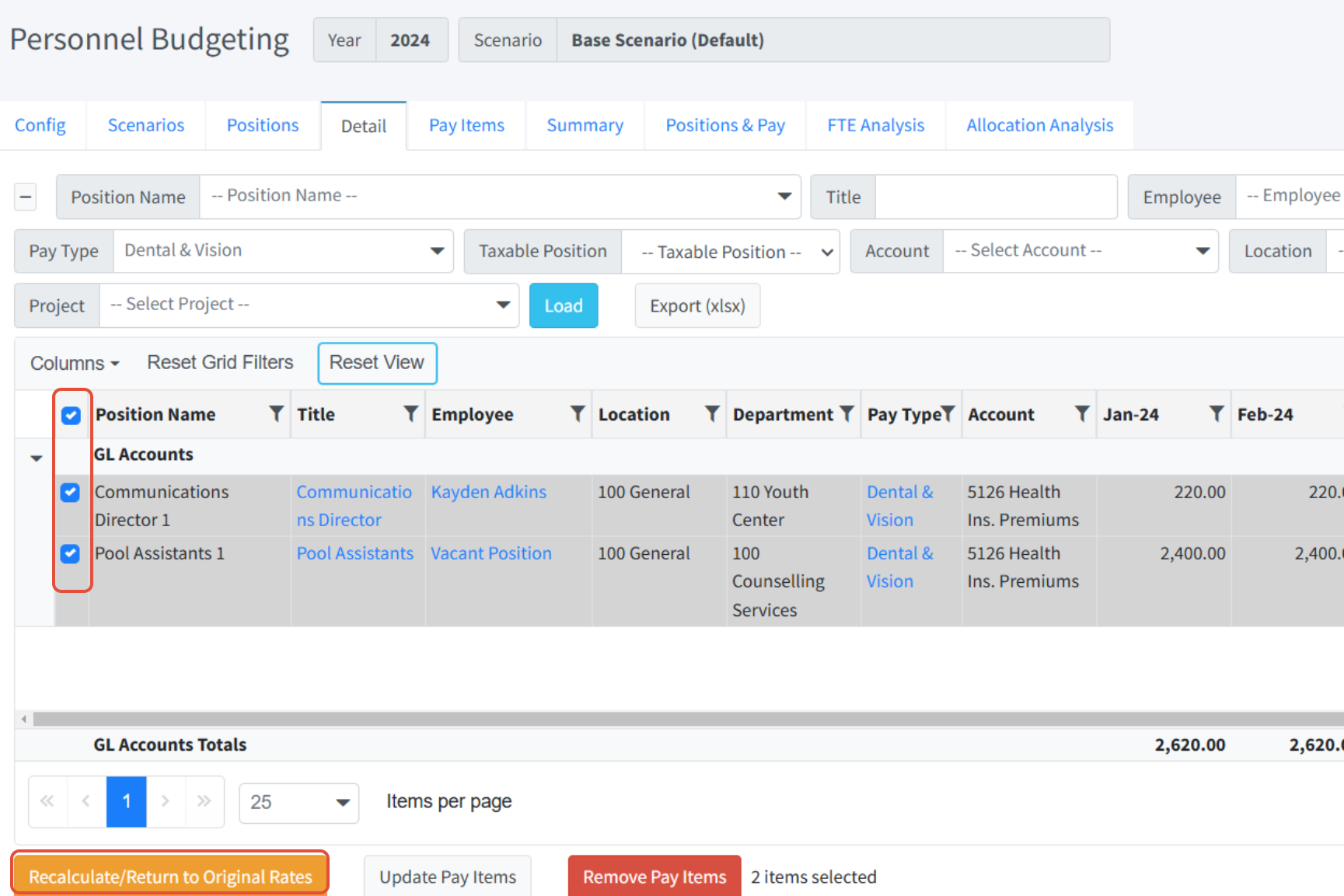Click Reset Grid Filters

pos(220,363)
